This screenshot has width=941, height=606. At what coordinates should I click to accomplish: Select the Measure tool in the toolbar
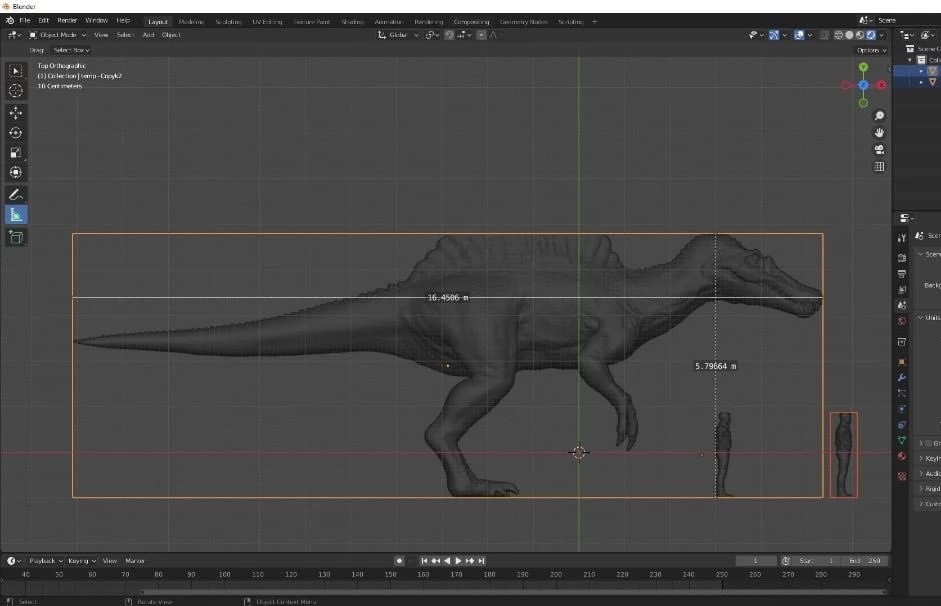pyautogui.click(x=16, y=214)
